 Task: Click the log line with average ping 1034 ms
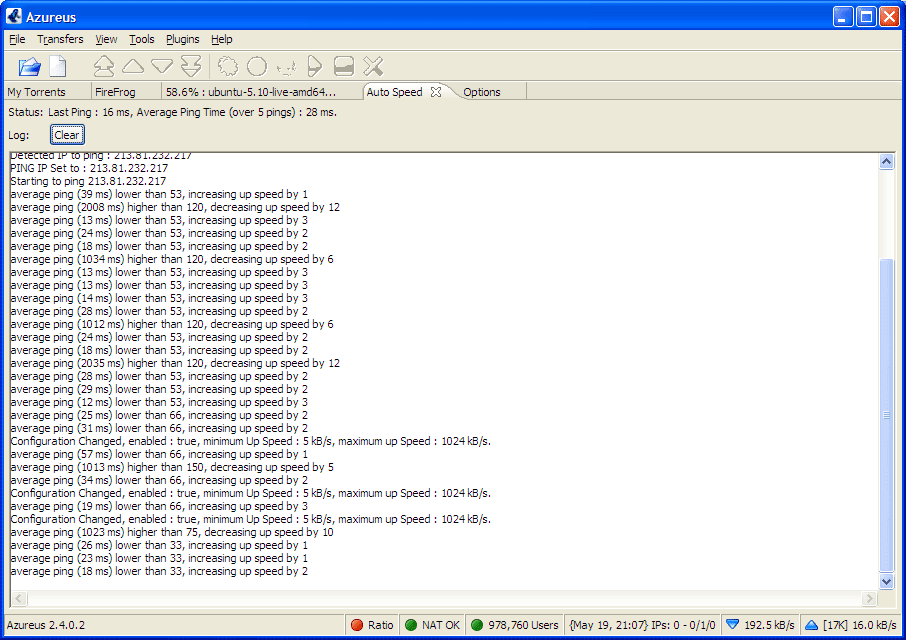(x=172, y=259)
